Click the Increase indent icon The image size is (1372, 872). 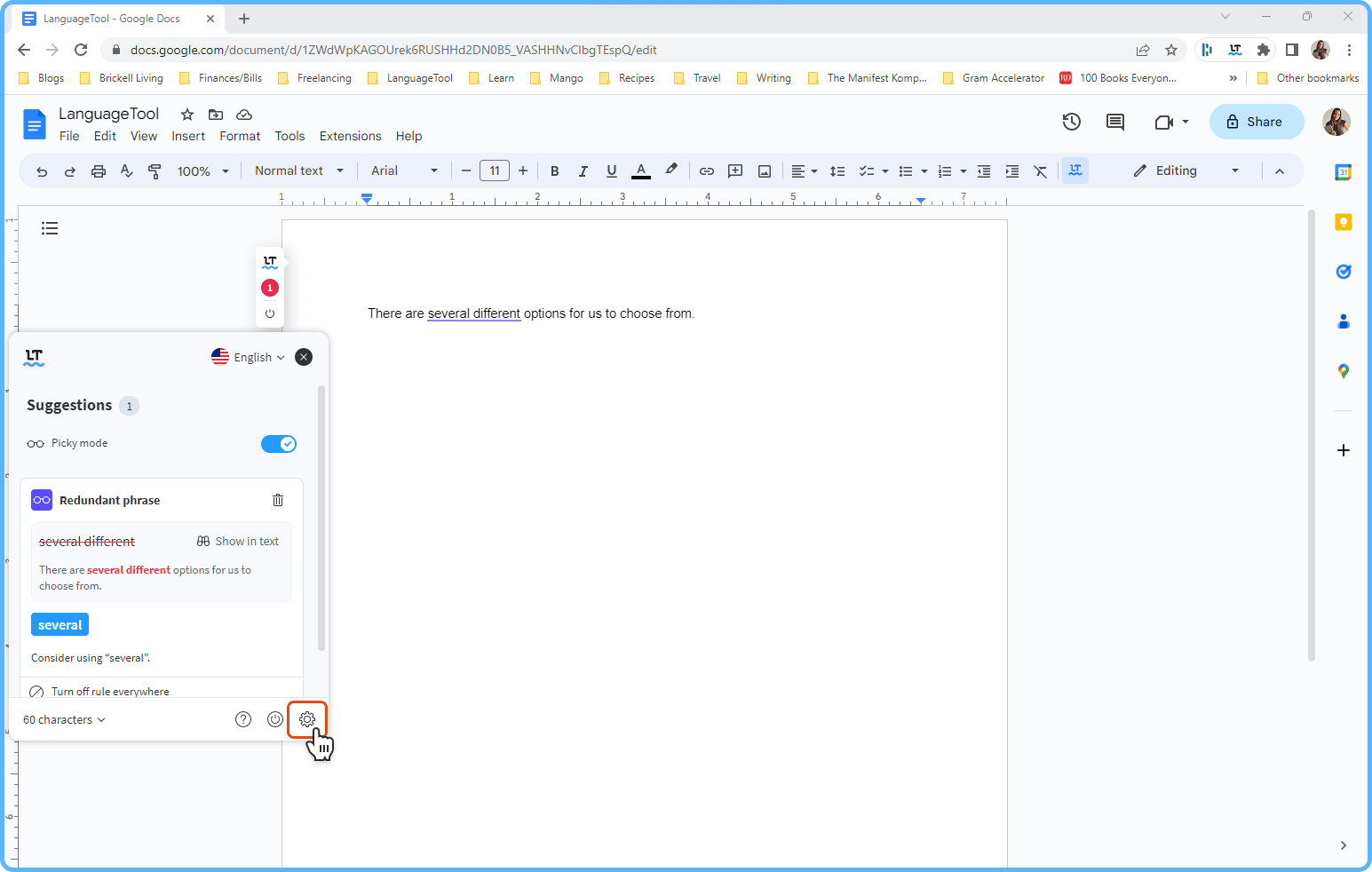point(1012,171)
